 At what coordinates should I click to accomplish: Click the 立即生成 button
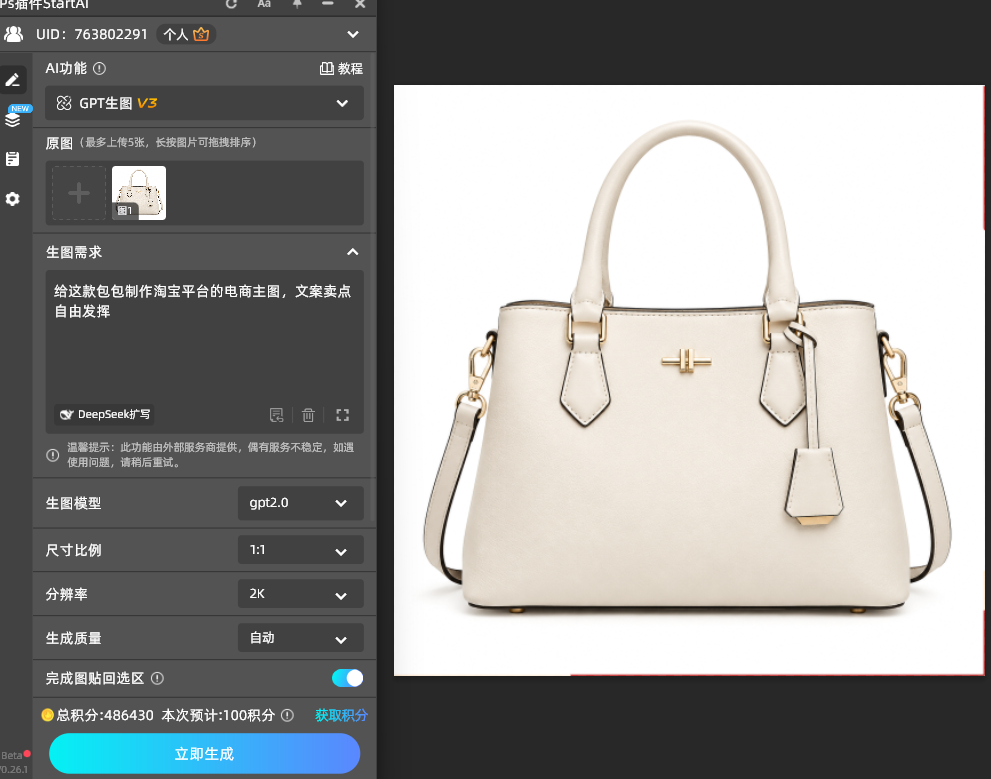coord(204,754)
